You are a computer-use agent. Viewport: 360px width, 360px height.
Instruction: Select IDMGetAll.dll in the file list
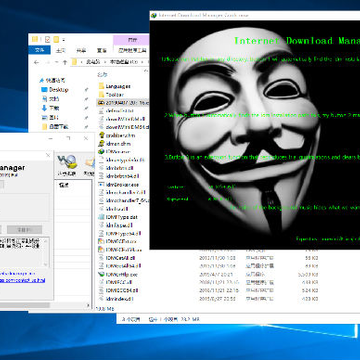(x=120, y=258)
